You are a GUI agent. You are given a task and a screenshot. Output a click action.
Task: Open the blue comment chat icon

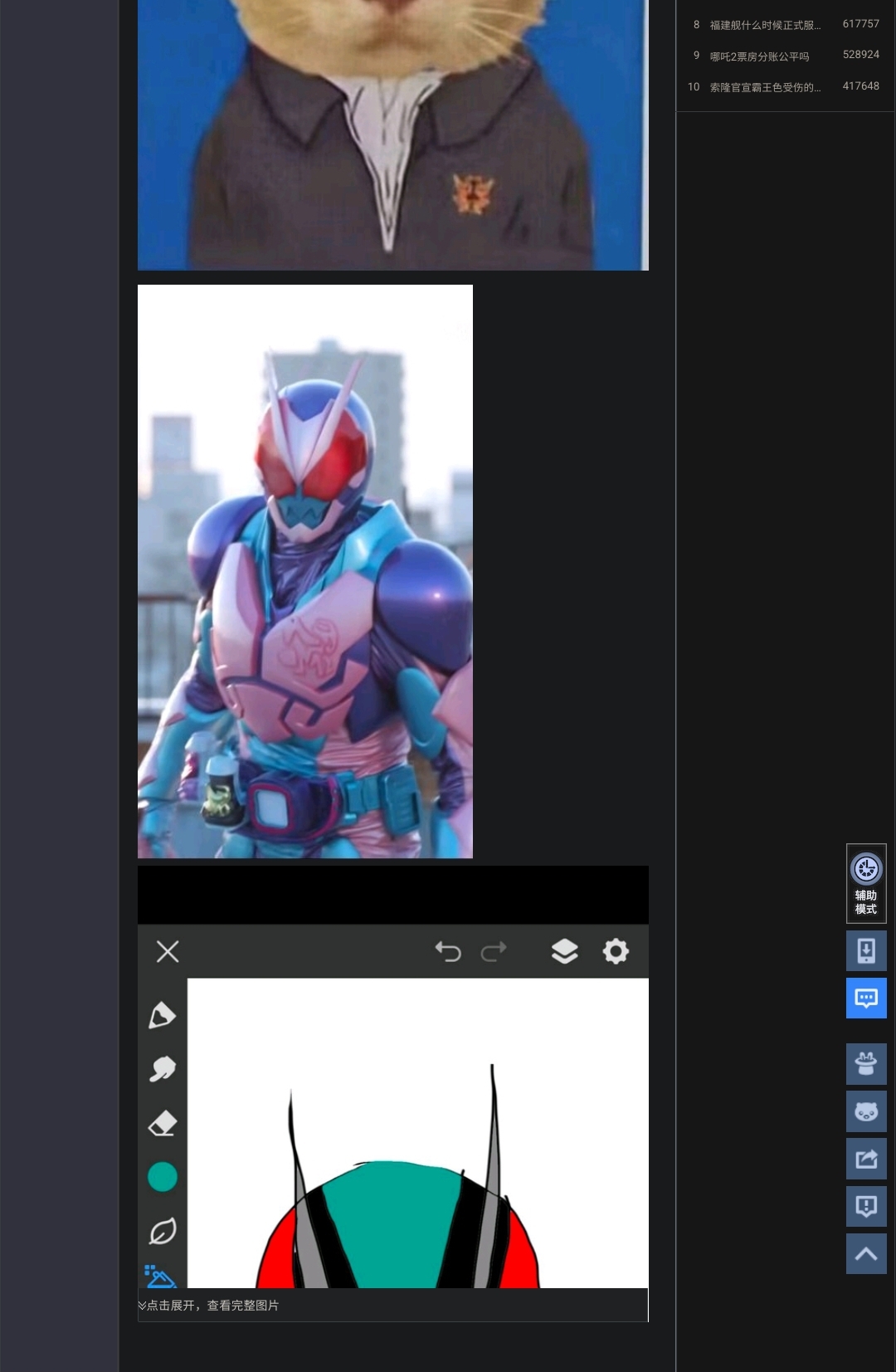point(866,998)
